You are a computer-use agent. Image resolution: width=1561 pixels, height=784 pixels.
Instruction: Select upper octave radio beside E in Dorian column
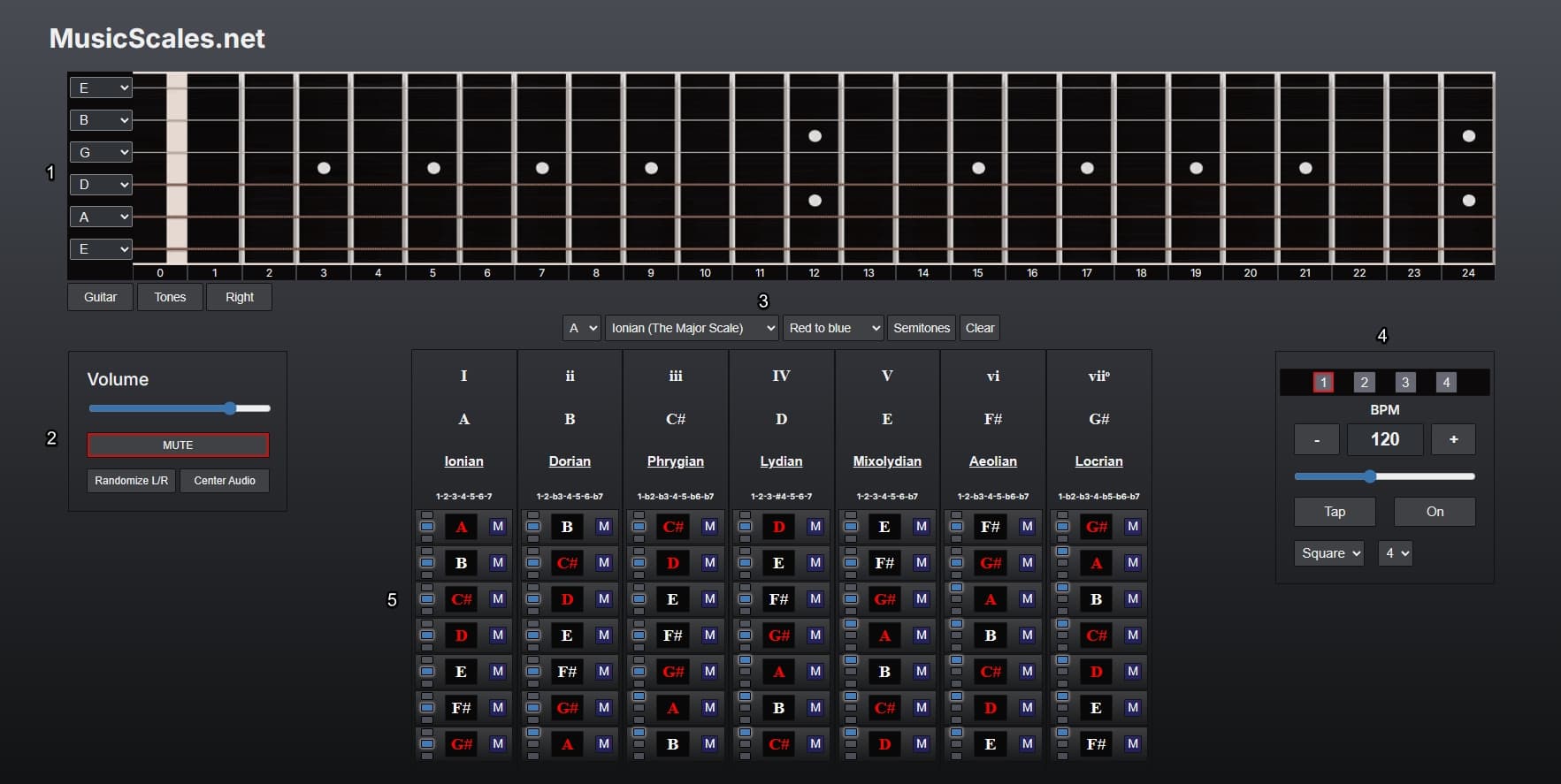point(533,624)
